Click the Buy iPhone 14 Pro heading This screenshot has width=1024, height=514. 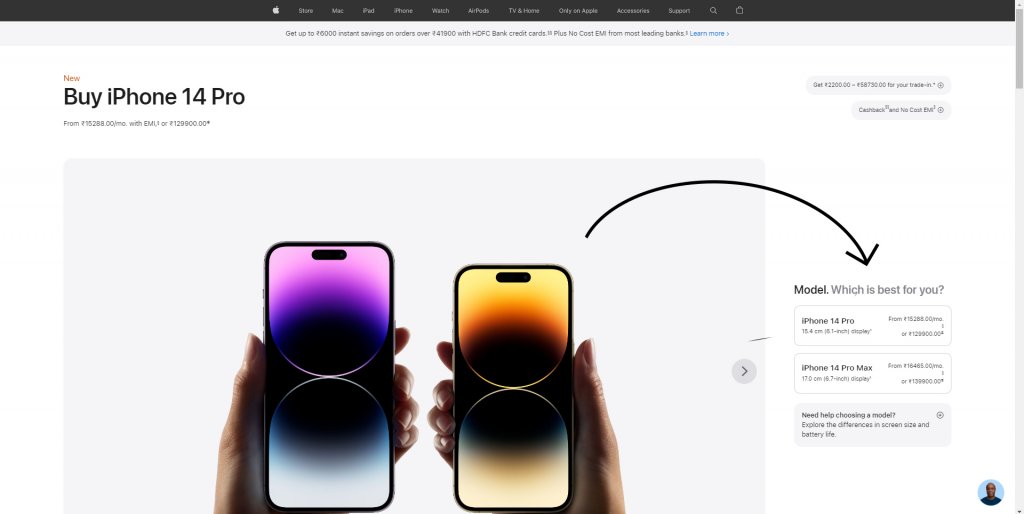pyautogui.click(x=154, y=97)
